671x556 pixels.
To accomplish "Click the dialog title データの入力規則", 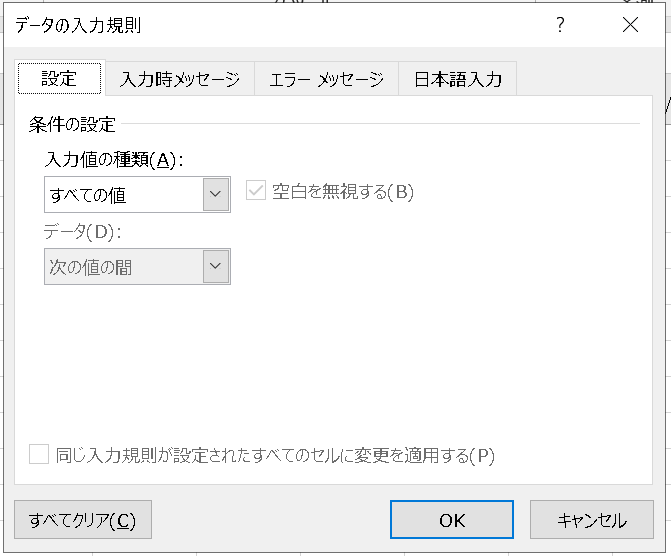I will [78, 25].
